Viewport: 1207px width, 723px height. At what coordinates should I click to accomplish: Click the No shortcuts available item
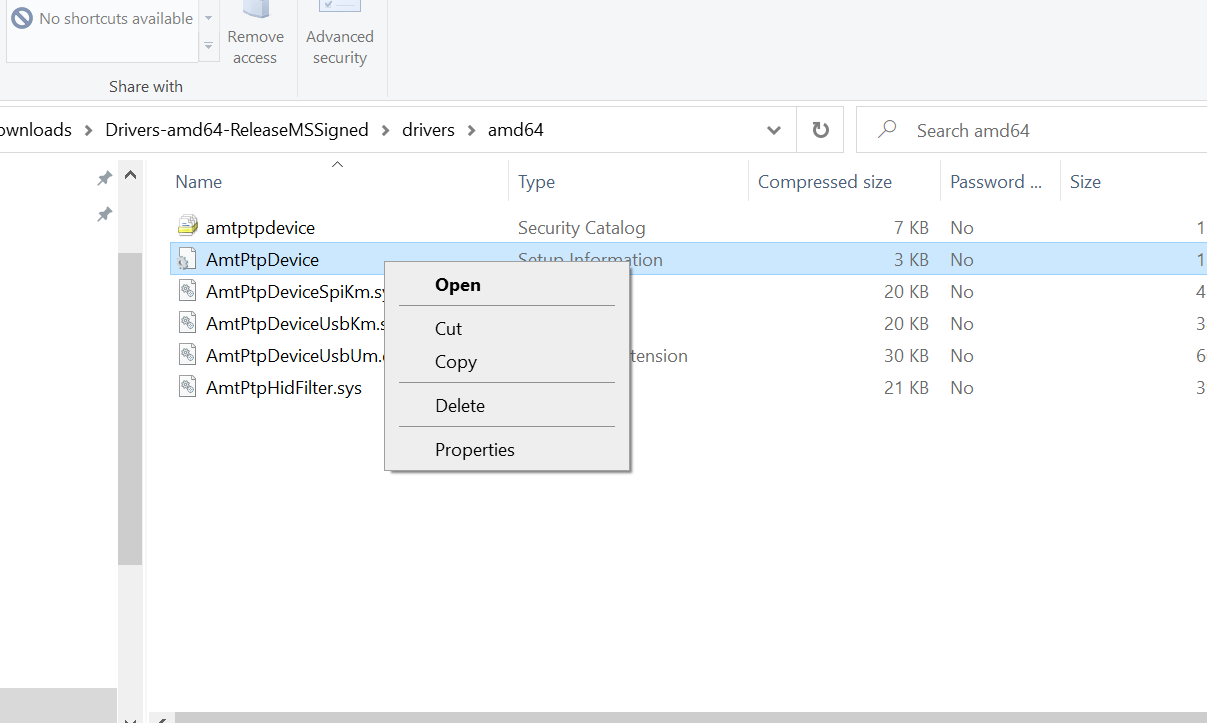click(x=102, y=18)
